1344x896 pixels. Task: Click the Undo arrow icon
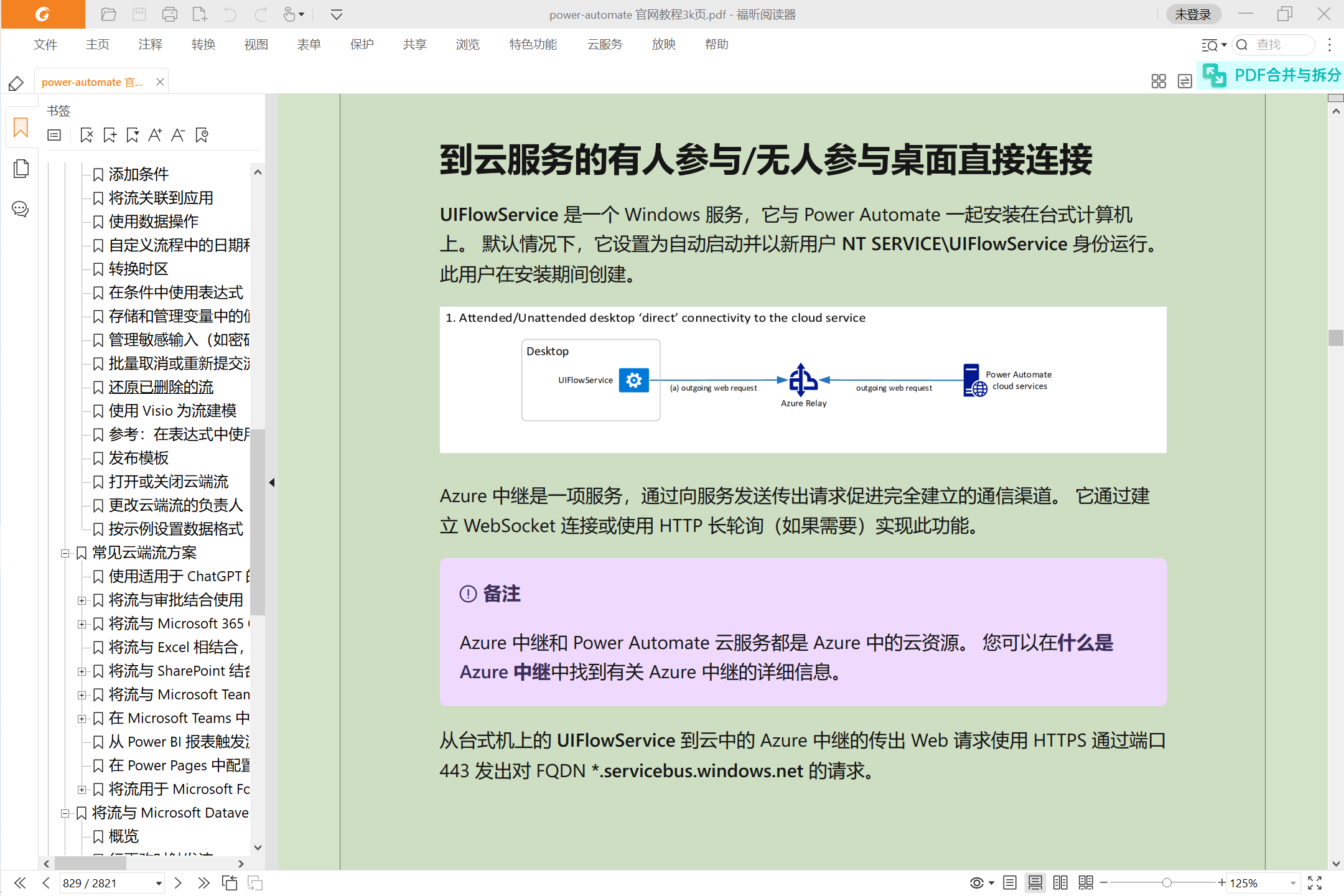point(230,14)
